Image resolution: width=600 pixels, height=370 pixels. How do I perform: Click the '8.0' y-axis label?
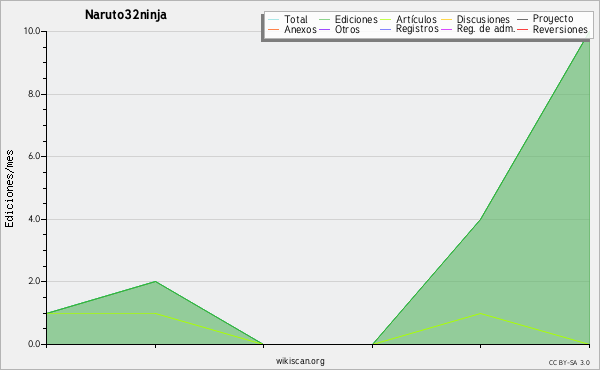(x=34, y=94)
